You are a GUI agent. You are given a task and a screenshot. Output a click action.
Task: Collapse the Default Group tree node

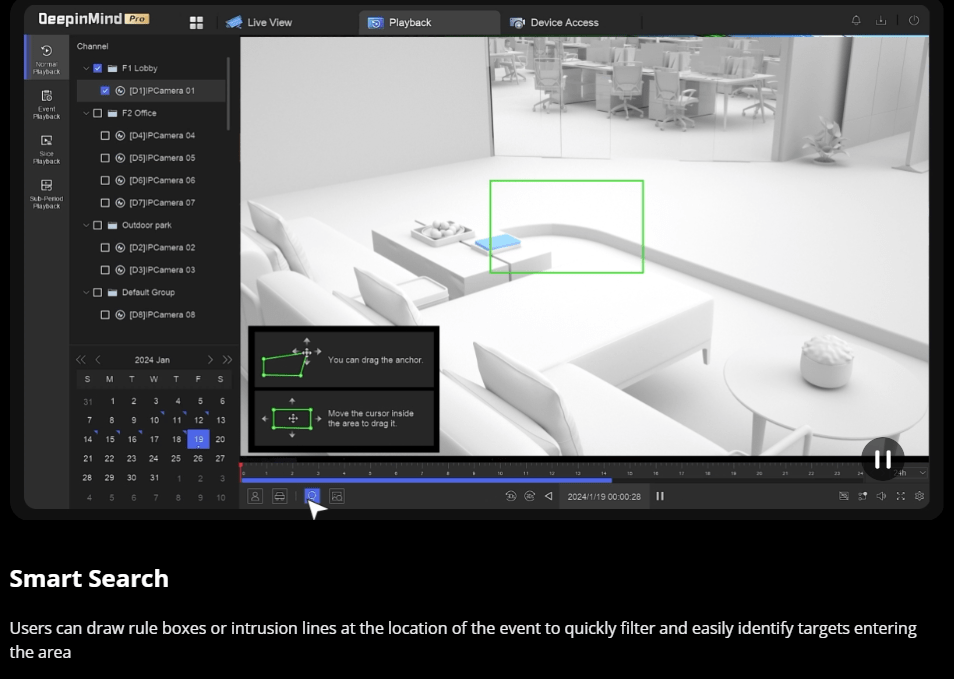pos(86,293)
